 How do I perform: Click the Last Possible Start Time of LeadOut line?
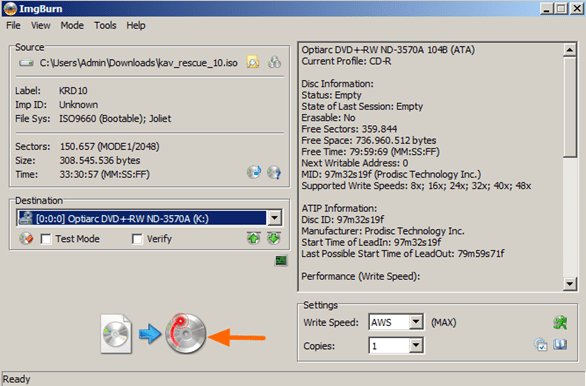403,254
